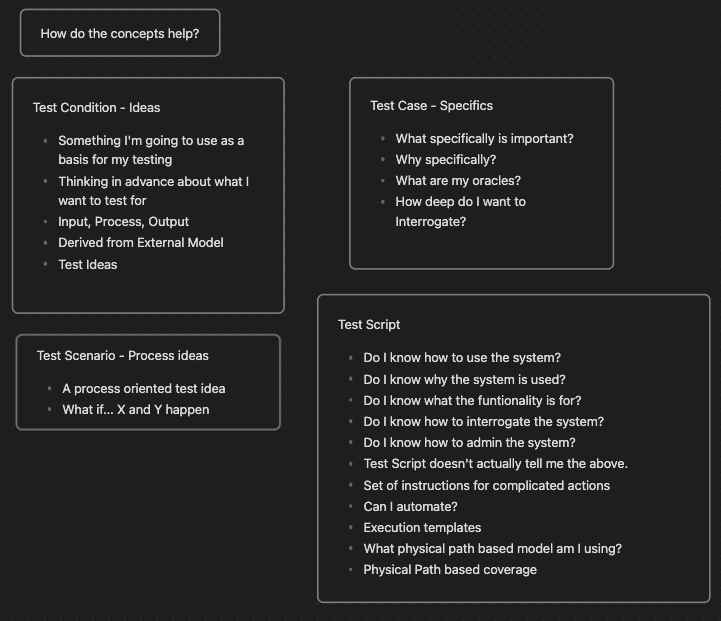
Task: Click 'Physical Path based coverage' line
Action: click(x=450, y=570)
